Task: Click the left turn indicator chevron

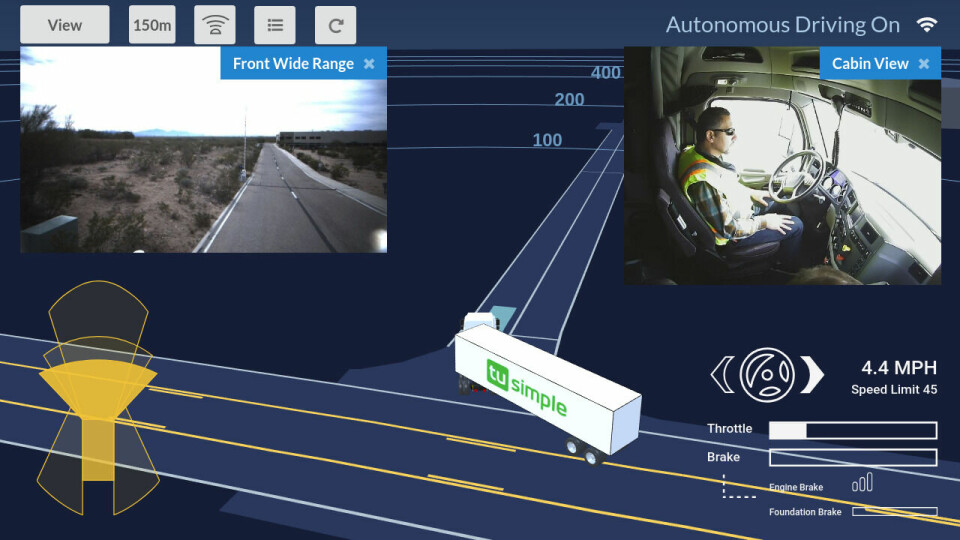Action: click(x=722, y=374)
